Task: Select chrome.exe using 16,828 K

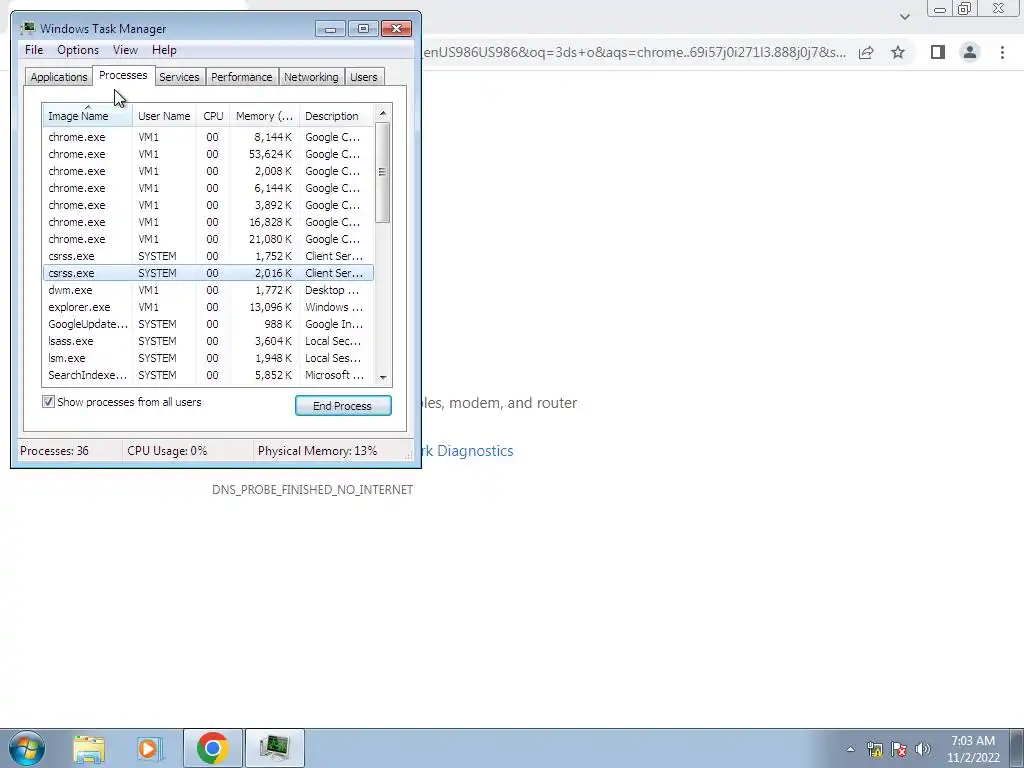Action: (208, 222)
